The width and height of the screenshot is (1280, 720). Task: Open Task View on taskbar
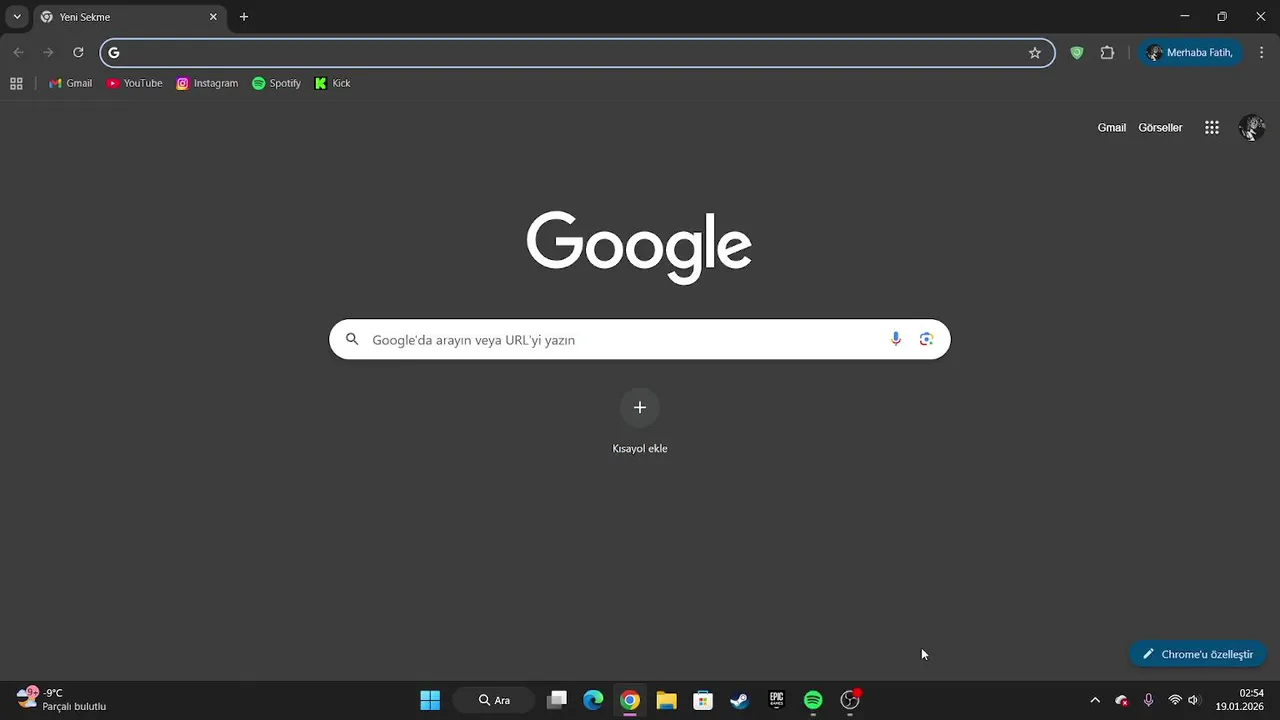[557, 700]
